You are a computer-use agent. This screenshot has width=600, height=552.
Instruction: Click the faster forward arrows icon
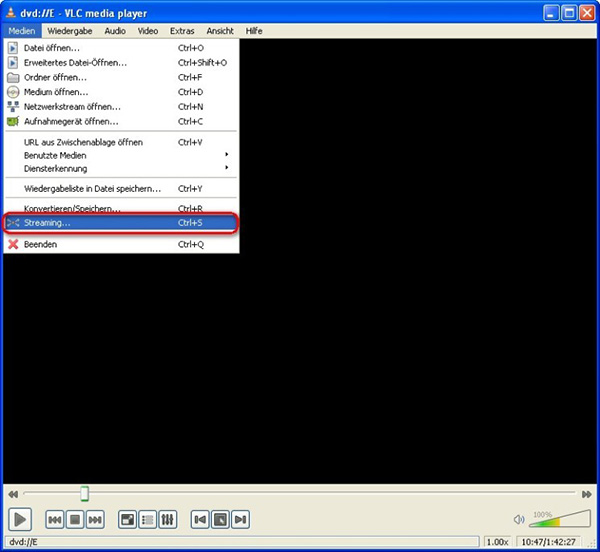click(x=587, y=494)
